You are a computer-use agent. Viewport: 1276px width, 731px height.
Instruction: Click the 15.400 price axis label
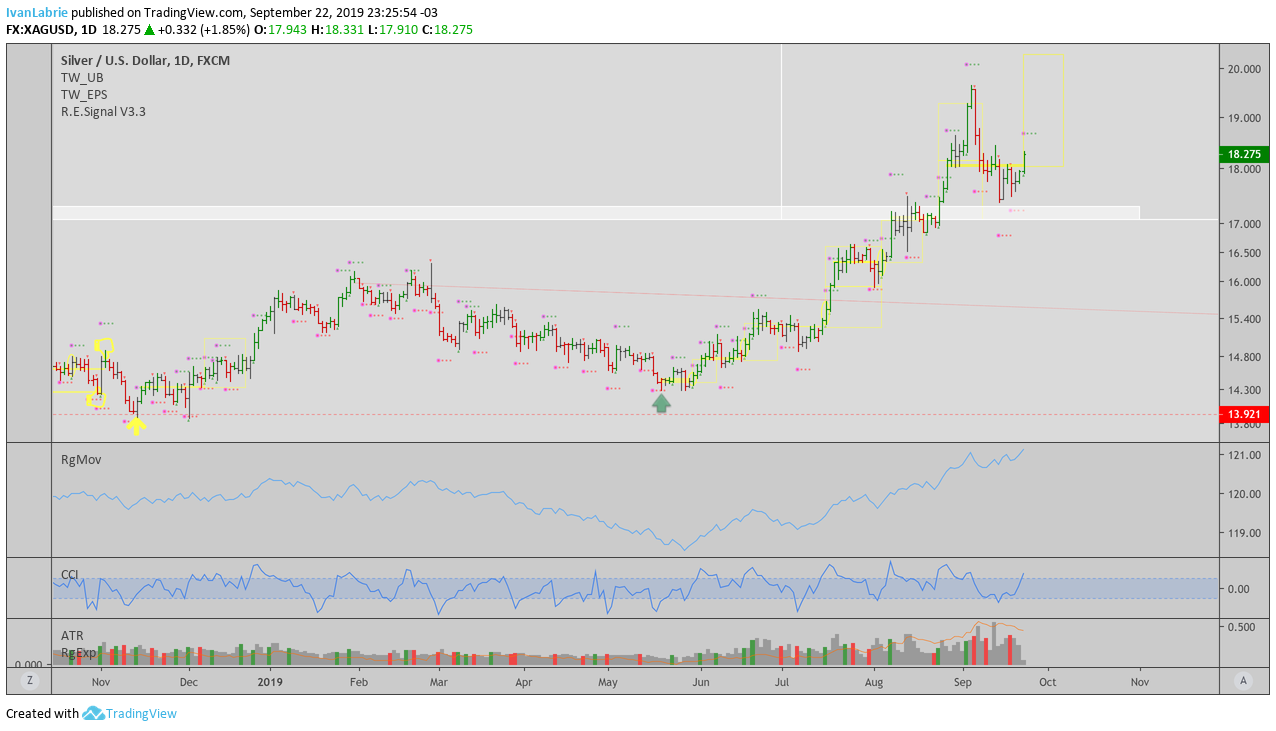point(1244,319)
